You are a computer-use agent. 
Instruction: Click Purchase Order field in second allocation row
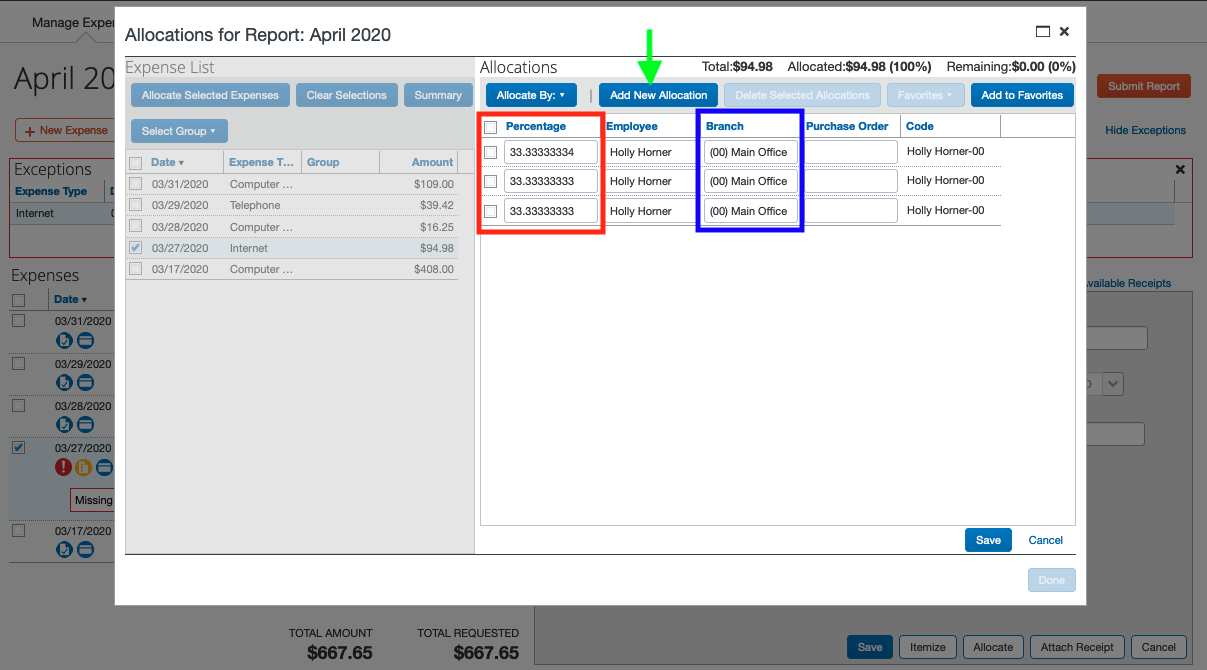pos(851,181)
